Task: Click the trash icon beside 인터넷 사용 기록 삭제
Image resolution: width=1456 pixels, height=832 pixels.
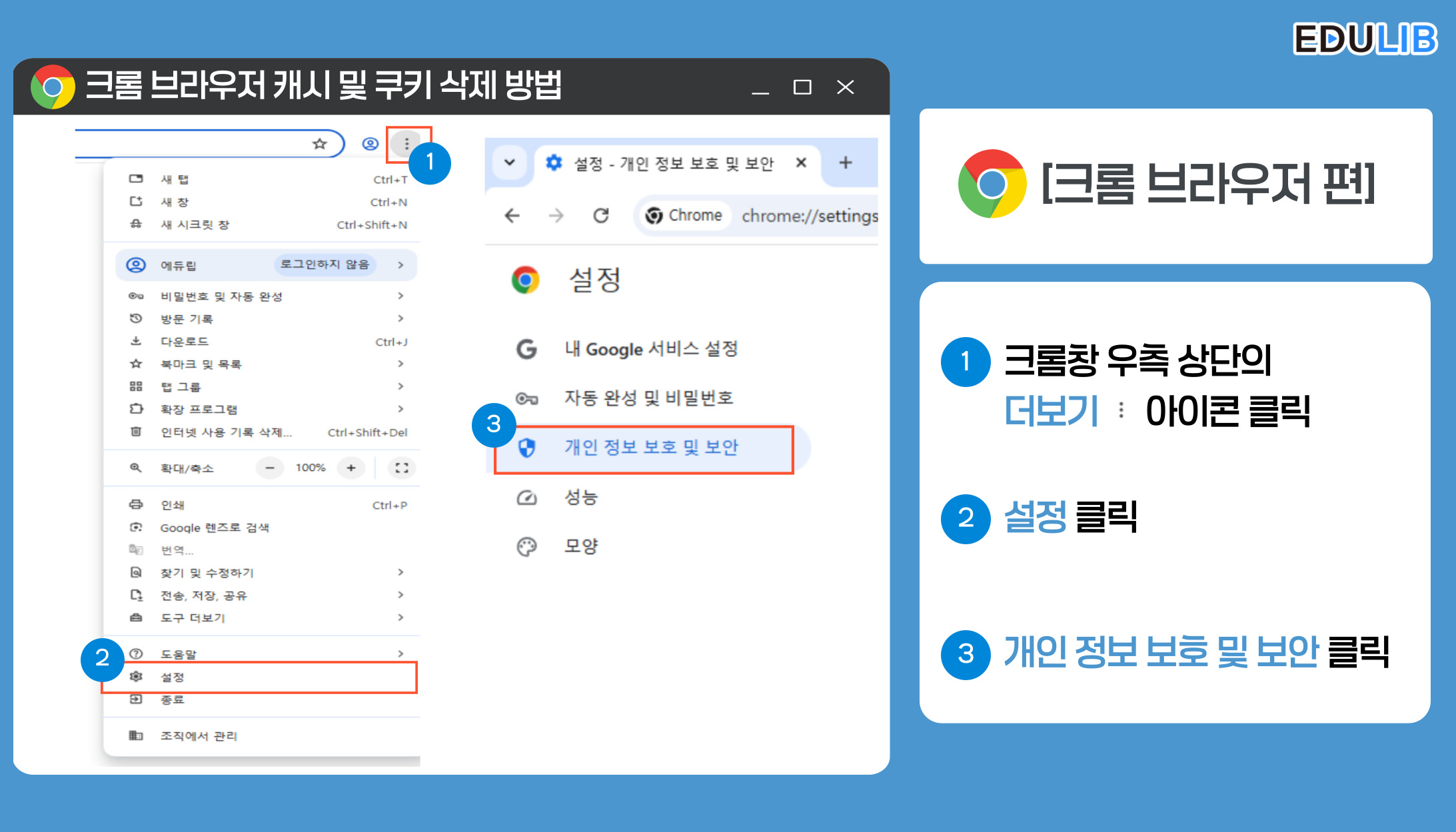Action: (136, 432)
